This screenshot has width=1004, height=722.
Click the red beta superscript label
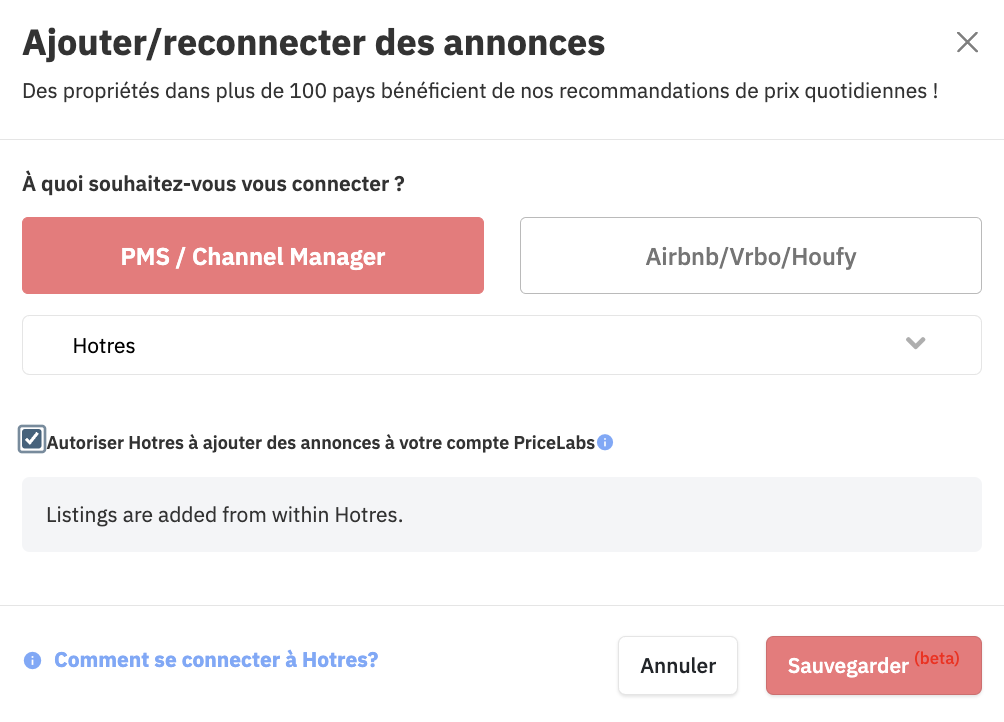coord(937,658)
